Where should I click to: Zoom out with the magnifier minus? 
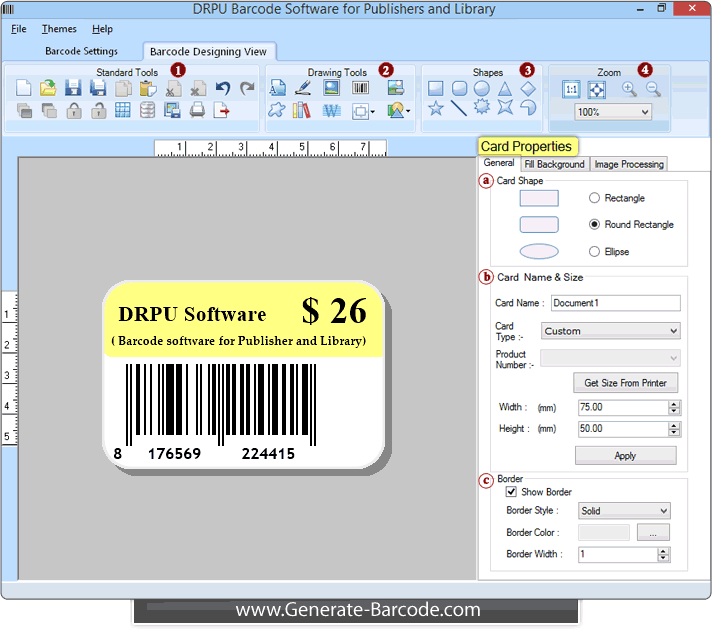653,89
